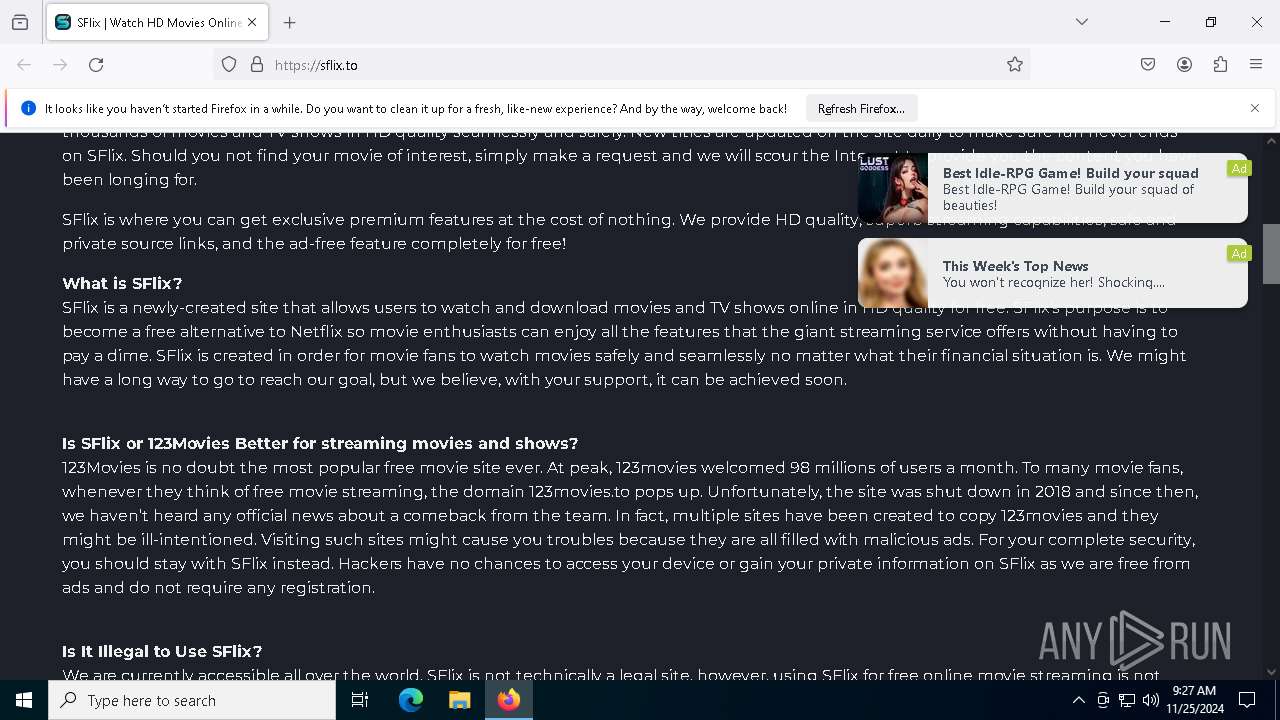The image size is (1280, 720).
Task: Switch to Firefox taskbar icon
Action: (x=509, y=700)
